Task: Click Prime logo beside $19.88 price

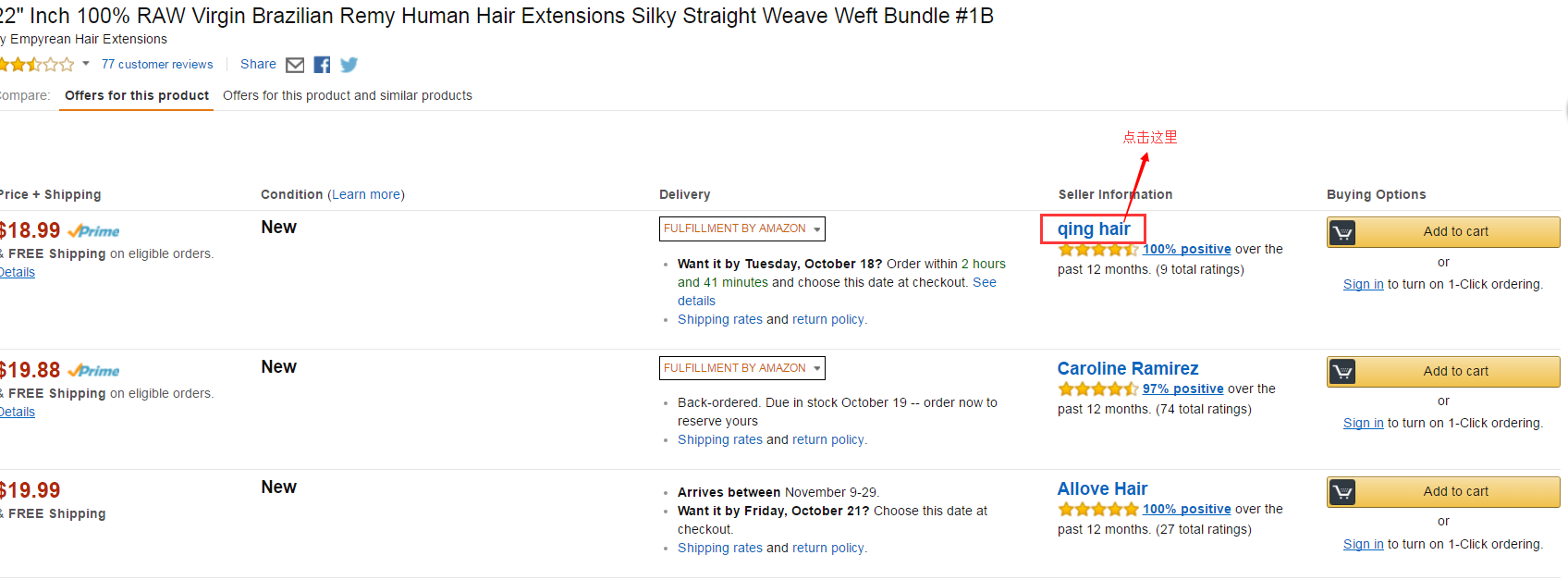Action: coord(93,371)
